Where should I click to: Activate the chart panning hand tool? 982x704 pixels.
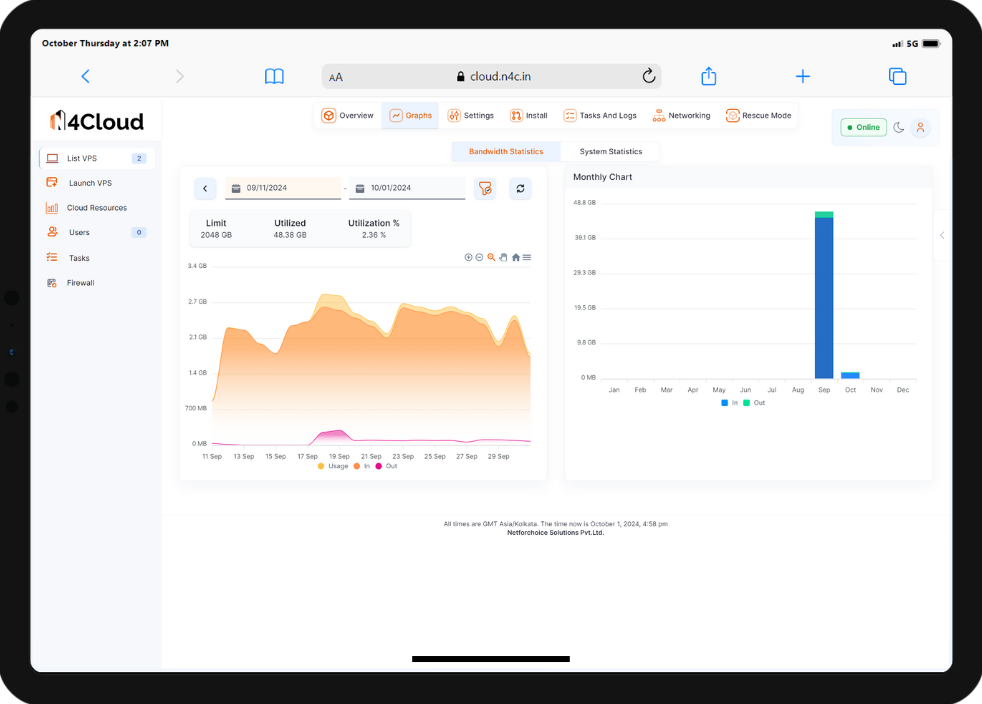pyautogui.click(x=503, y=257)
